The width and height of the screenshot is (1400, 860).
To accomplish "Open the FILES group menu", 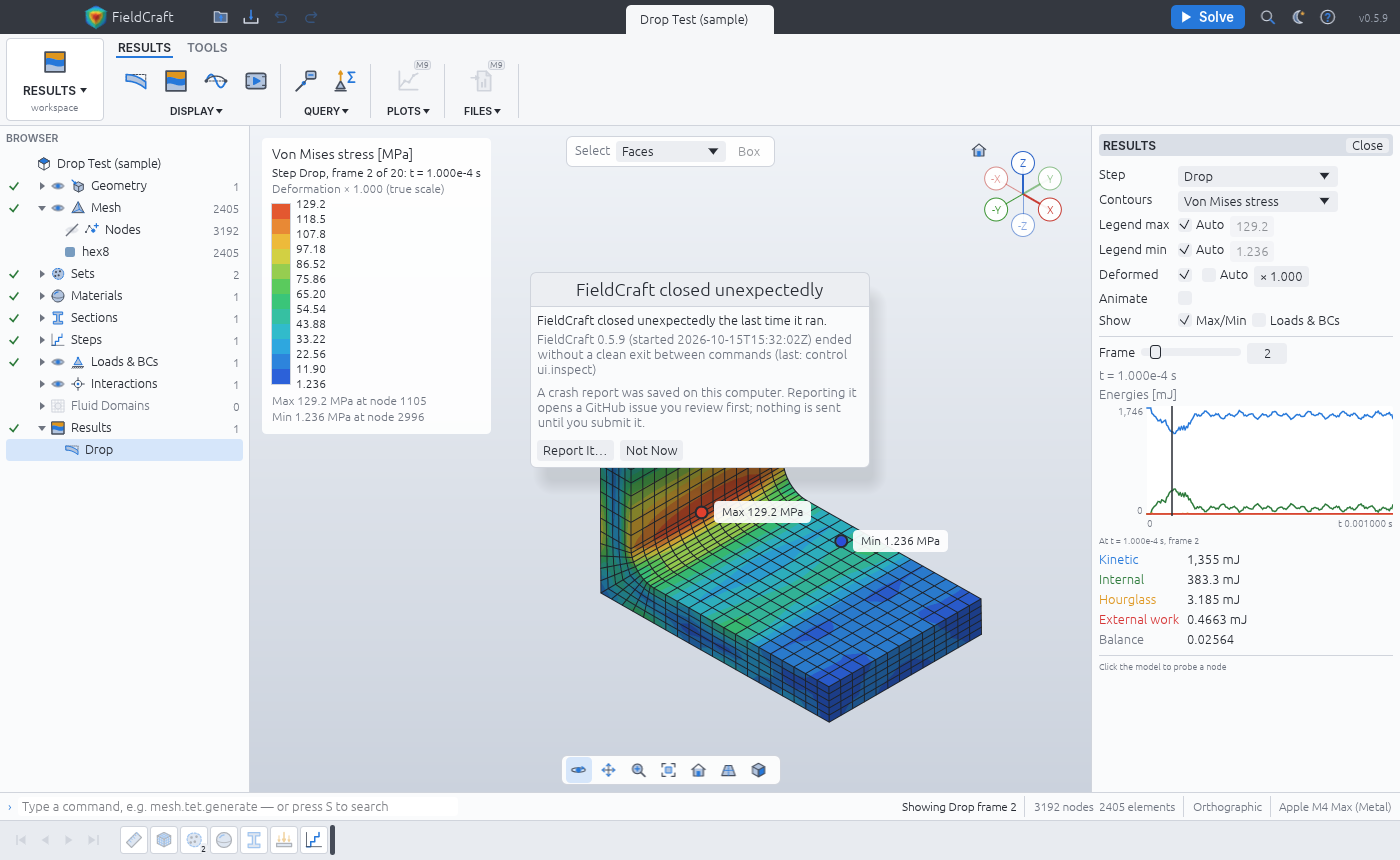I will (482, 111).
